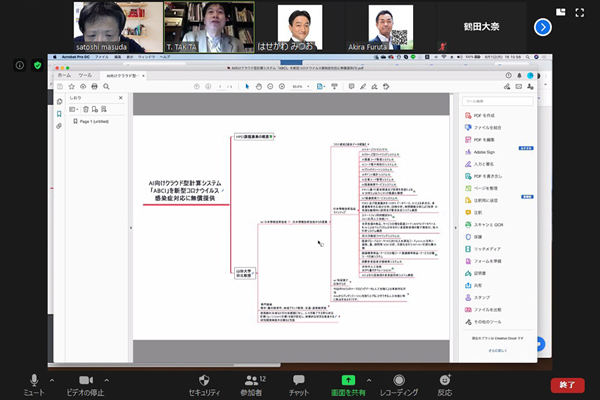The height and width of the screenshot is (400, 600).
Task: Click the tools search field
Action: click(497, 101)
